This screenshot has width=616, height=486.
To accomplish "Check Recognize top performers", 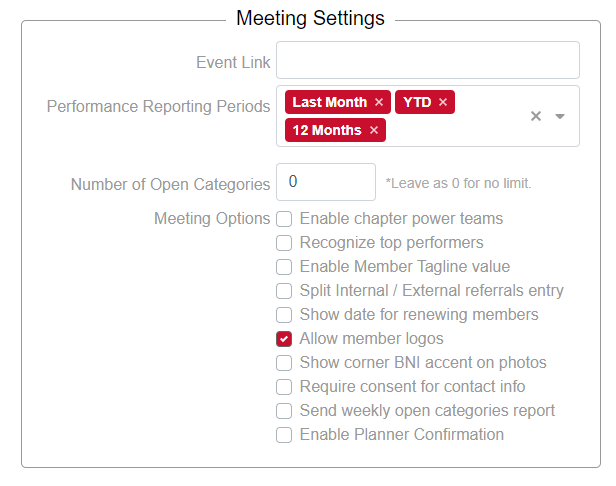I will pyautogui.click(x=284, y=243).
